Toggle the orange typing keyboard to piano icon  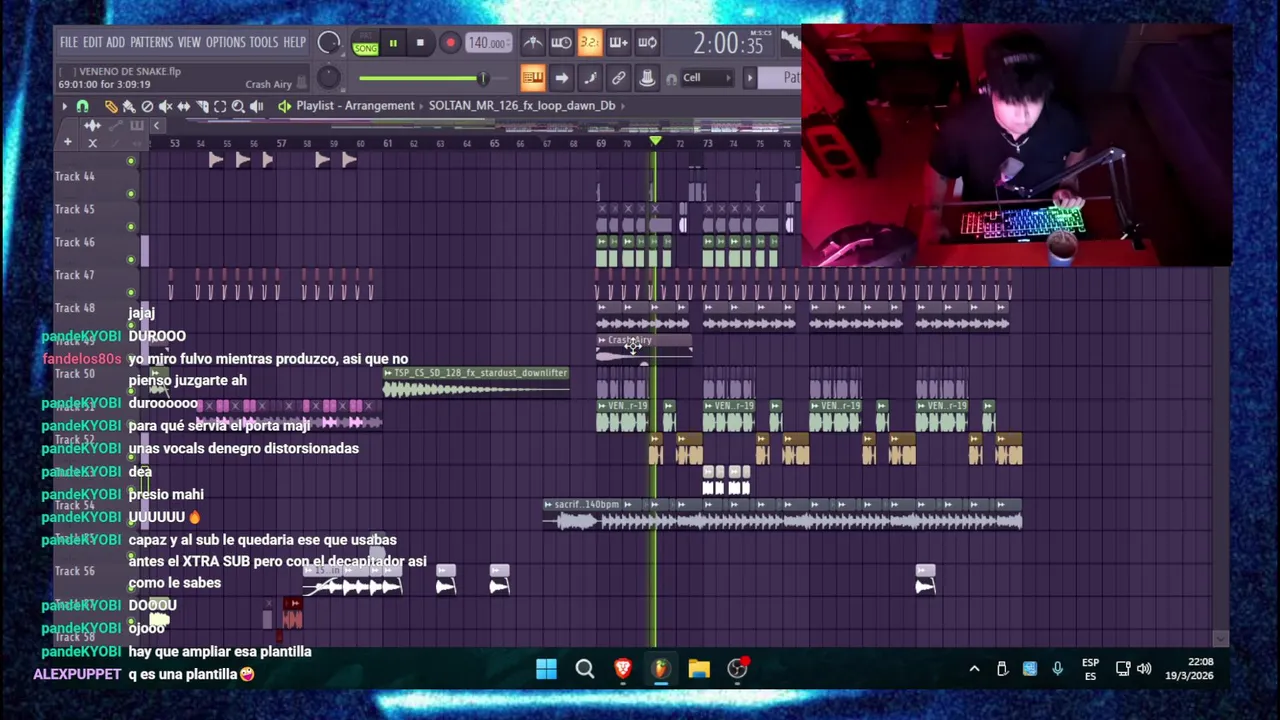[532, 78]
